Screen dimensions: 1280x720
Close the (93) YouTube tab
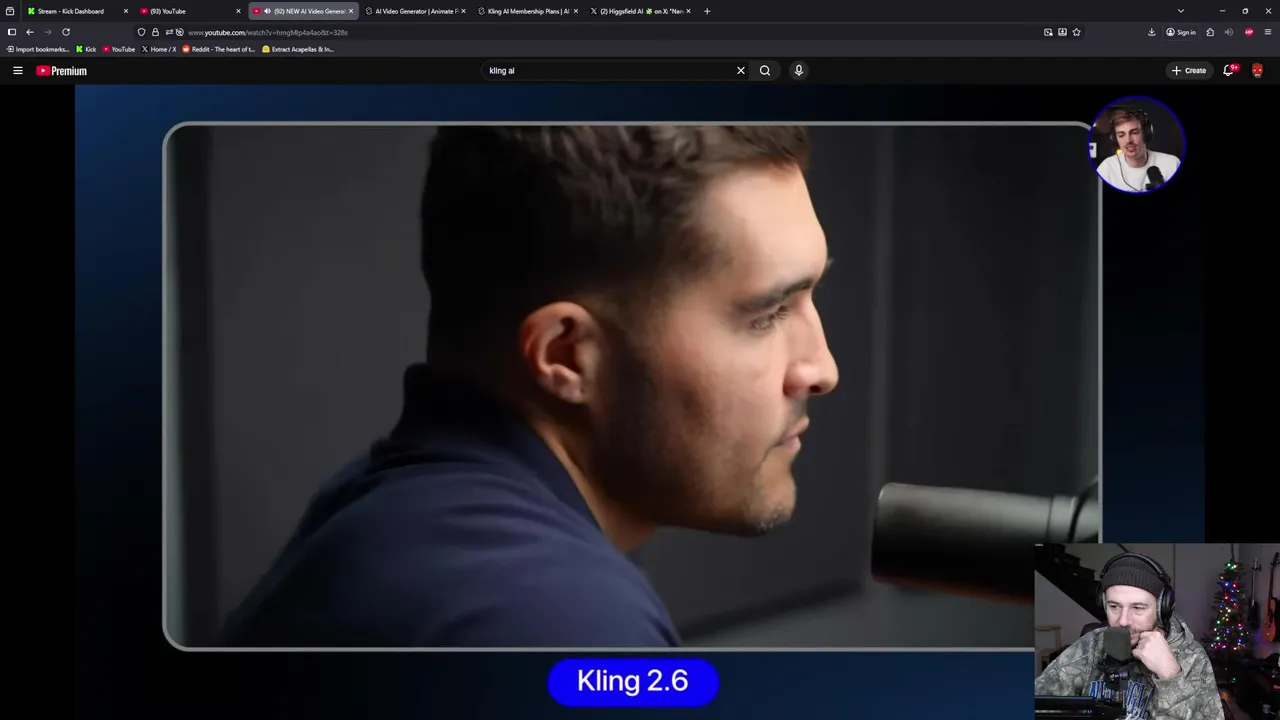[x=238, y=11]
